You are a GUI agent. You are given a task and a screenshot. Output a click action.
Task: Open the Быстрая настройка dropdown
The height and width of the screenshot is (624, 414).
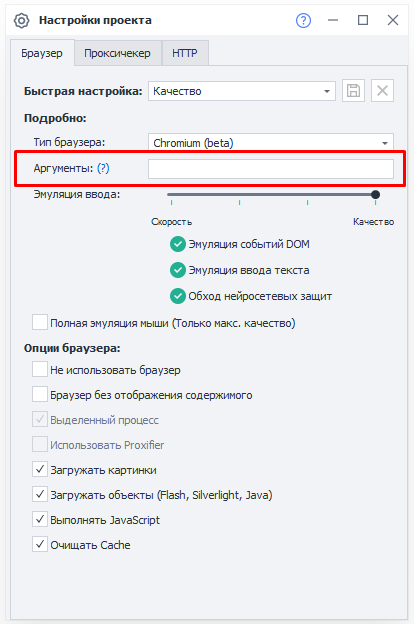click(x=242, y=91)
